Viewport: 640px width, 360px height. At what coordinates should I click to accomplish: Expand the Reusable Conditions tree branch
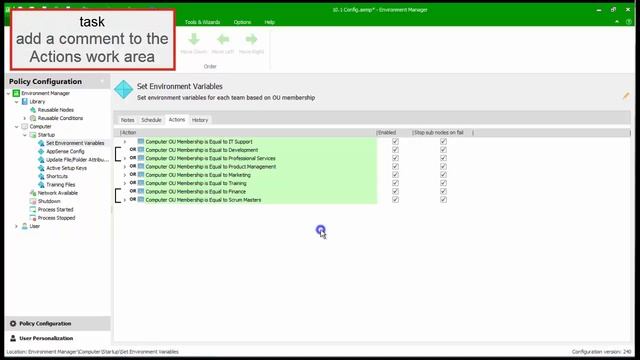coord(25,118)
